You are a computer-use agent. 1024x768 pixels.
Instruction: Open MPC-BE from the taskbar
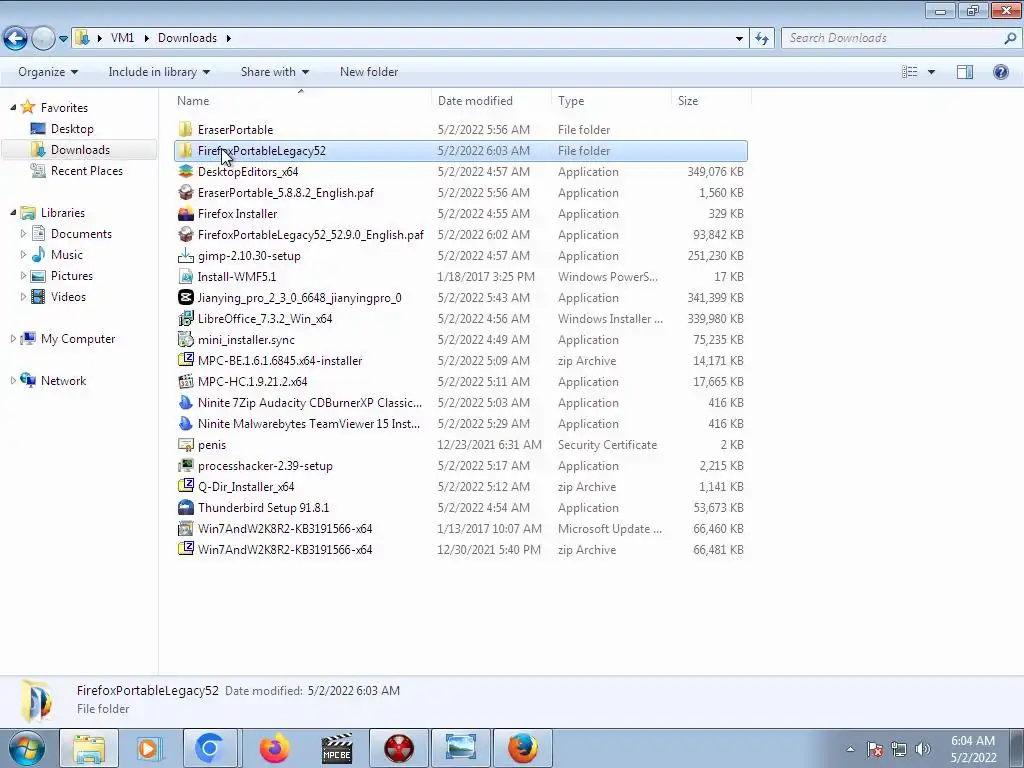coord(337,748)
